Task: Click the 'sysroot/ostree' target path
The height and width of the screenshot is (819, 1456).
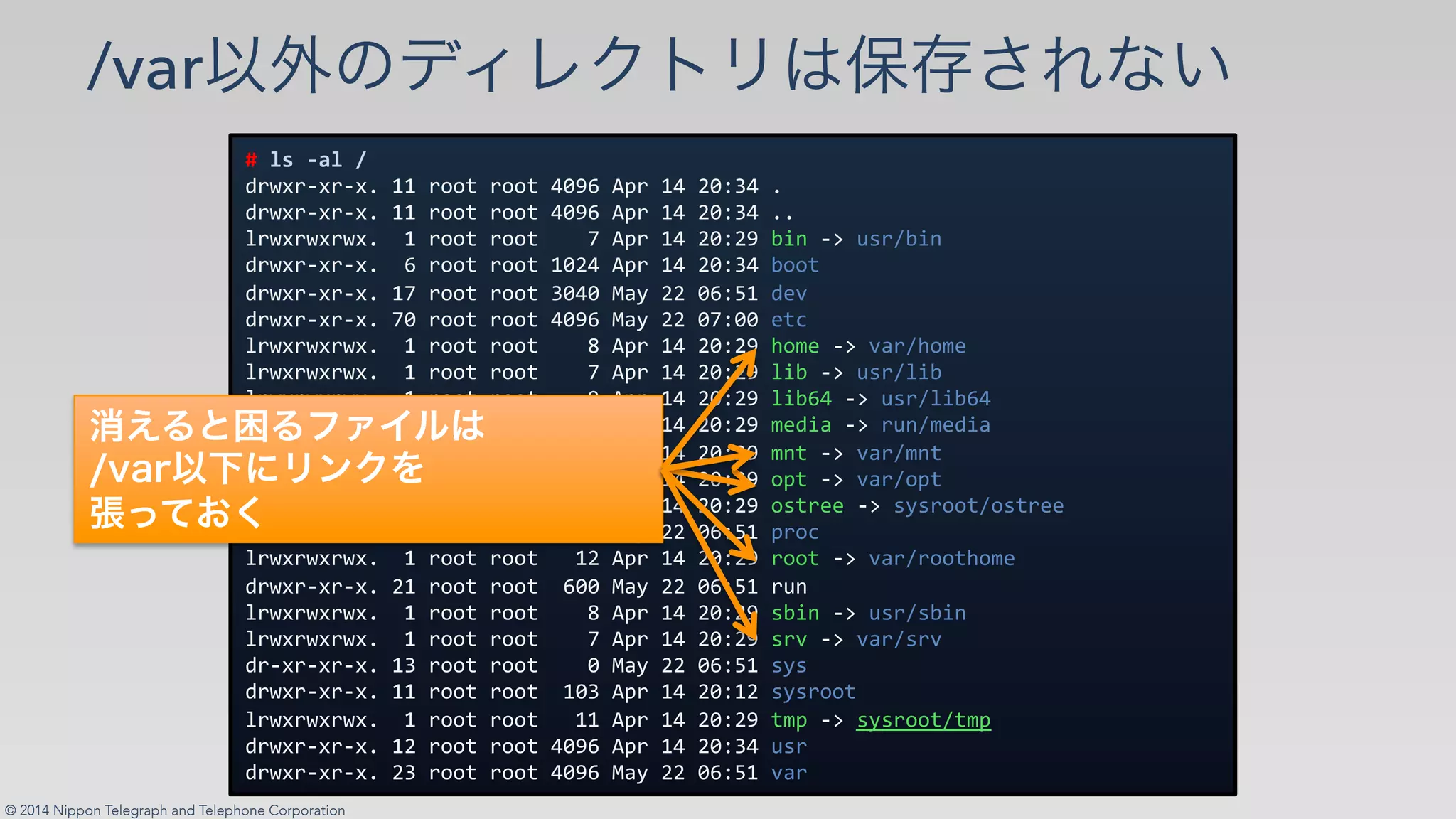Action: click(x=978, y=506)
